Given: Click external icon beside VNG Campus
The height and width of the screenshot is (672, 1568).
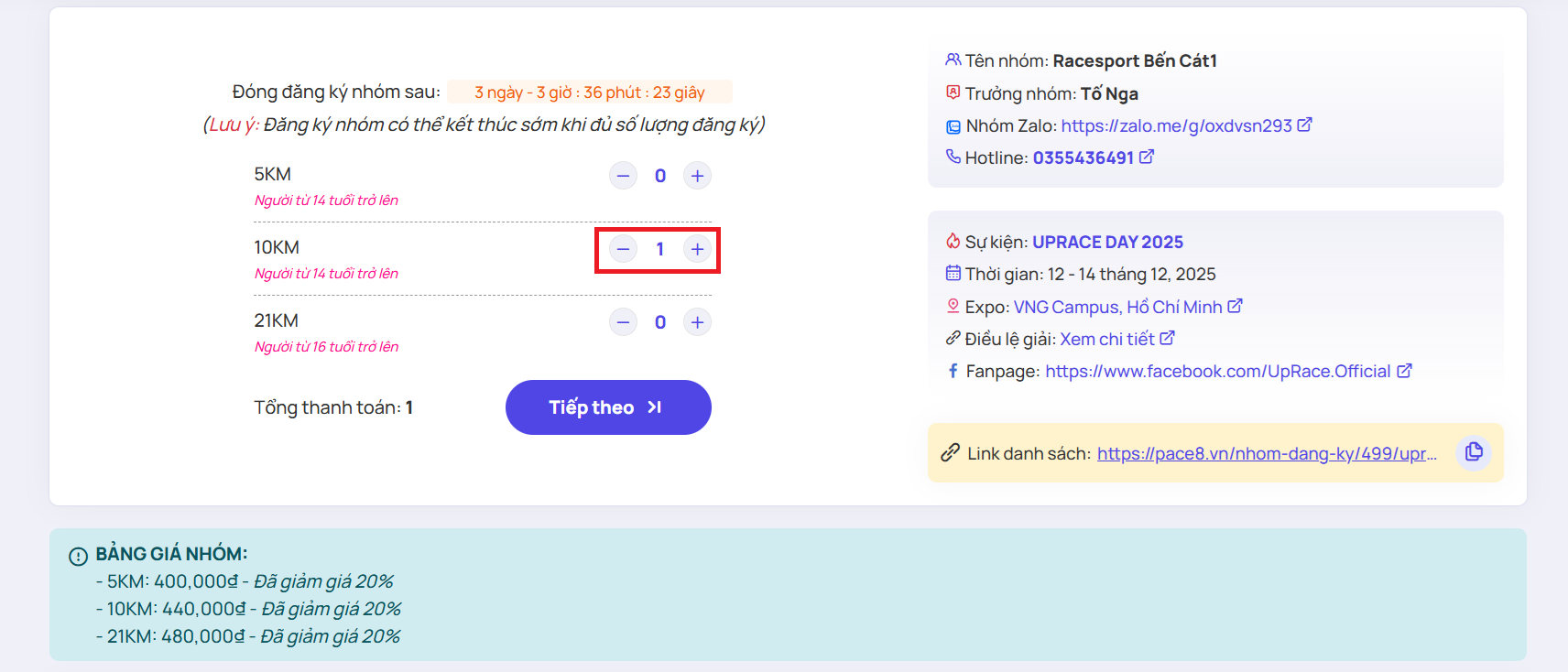Looking at the screenshot, I should 1235,306.
